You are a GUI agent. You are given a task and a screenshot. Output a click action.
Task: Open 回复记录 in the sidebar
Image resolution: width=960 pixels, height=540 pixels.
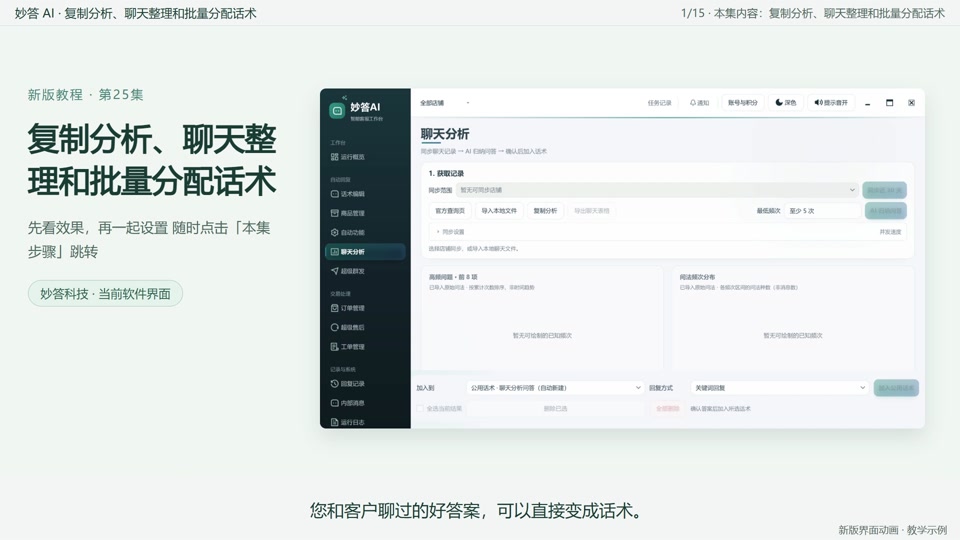(x=347, y=384)
